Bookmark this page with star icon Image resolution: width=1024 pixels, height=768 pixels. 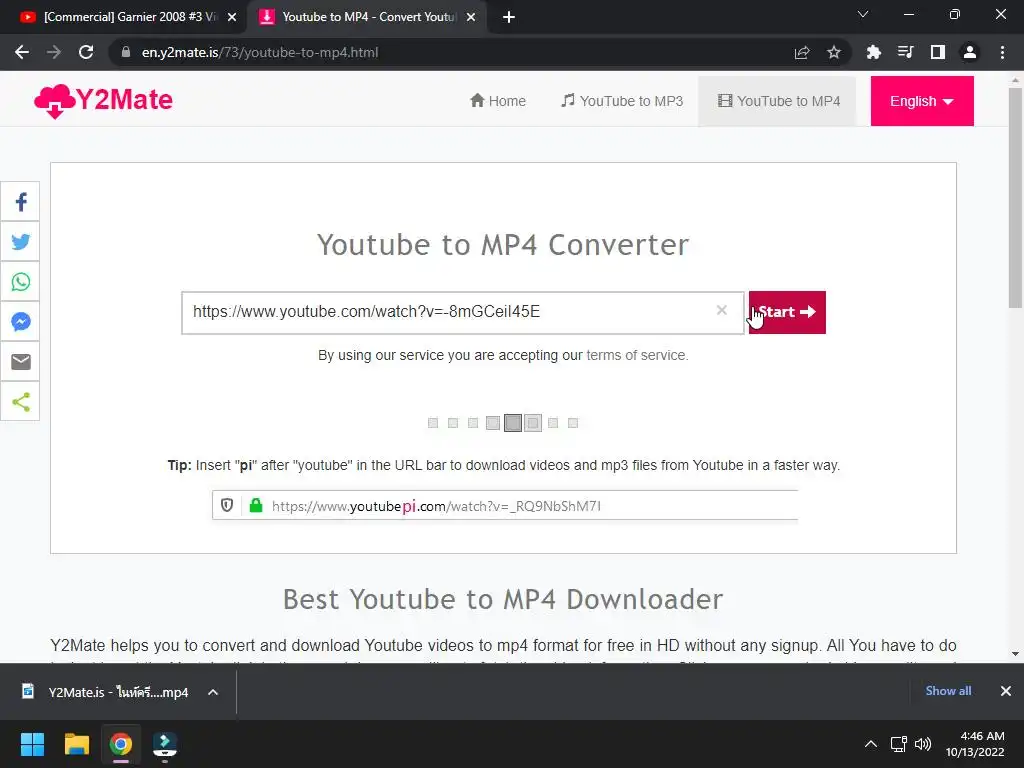point(834,52)
